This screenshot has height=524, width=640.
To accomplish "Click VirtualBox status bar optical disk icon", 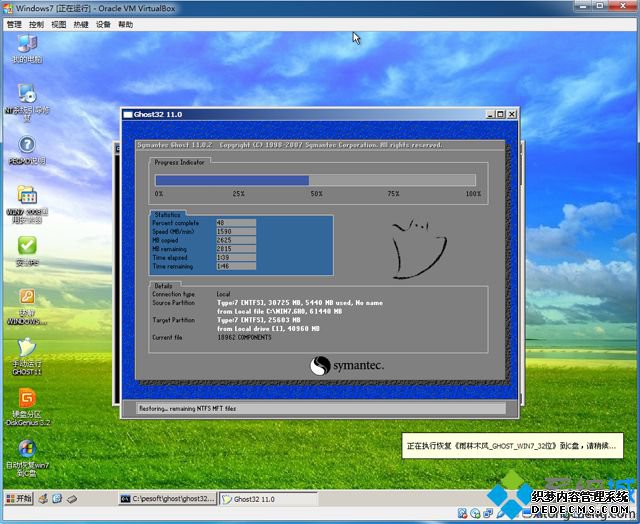I will pyautogui.click(x=475, y=513).
